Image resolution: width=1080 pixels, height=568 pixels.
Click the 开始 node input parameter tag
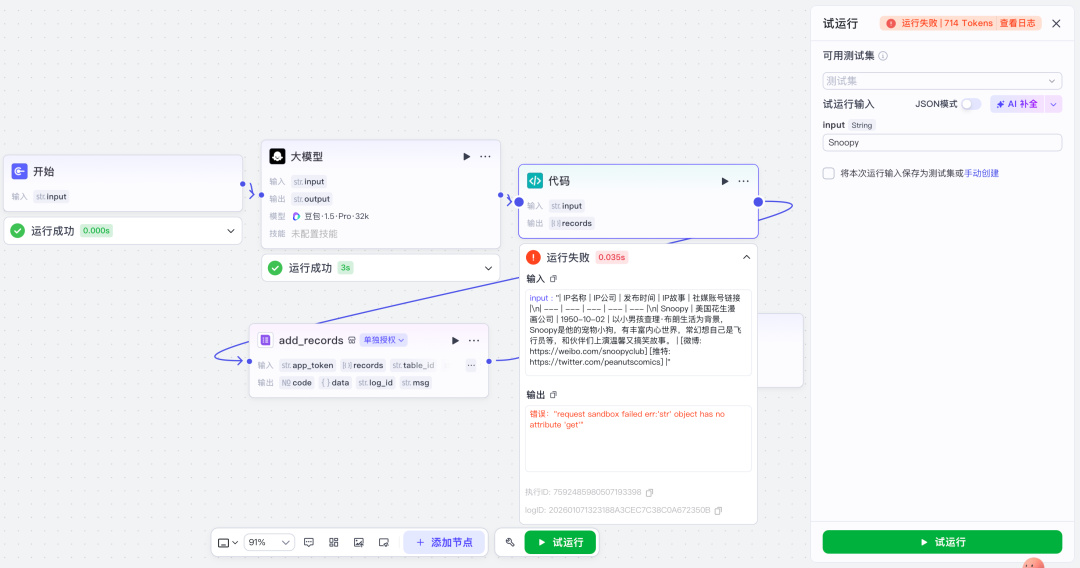[51, 197]
